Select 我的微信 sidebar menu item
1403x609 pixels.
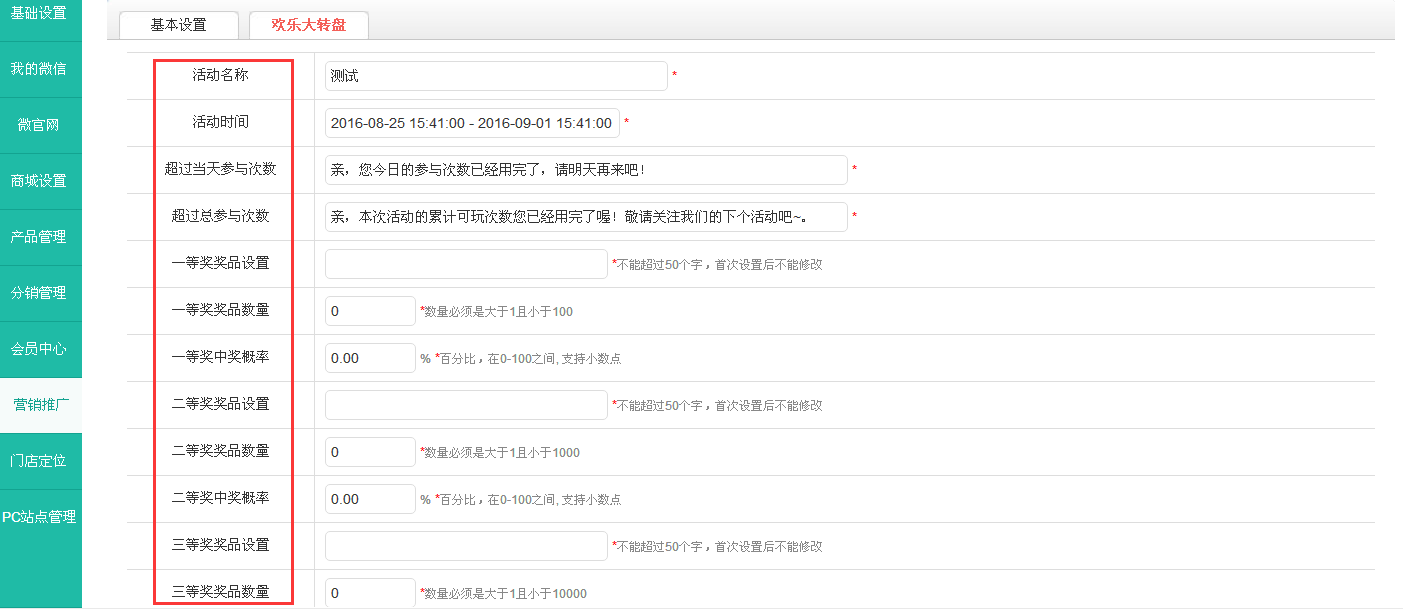pos(40,69)
